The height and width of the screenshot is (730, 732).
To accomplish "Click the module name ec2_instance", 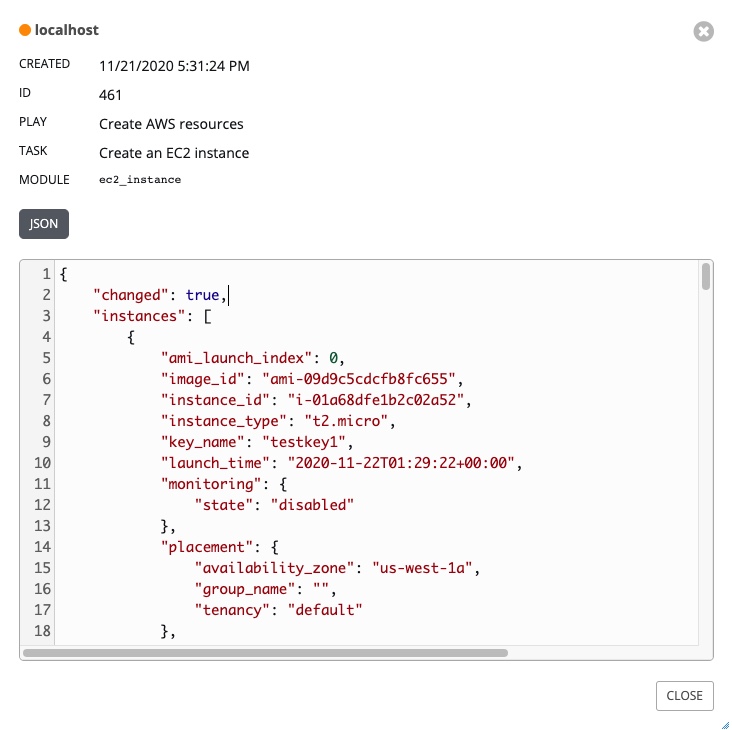I will tap(140, 180).
